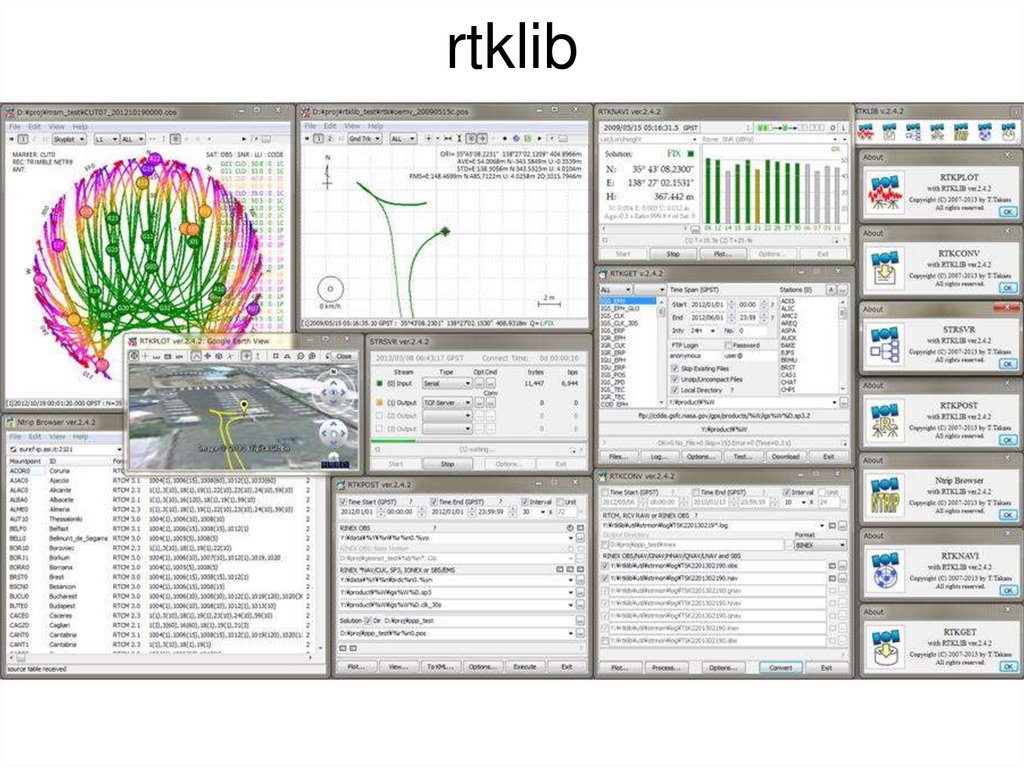Screen dimensions: 1024x767
Task: Open View menu in ground track window
Action: point(352,125)
